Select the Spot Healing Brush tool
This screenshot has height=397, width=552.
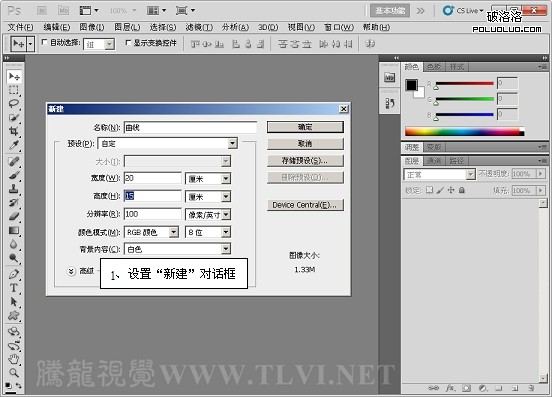(x=14, y=161)
